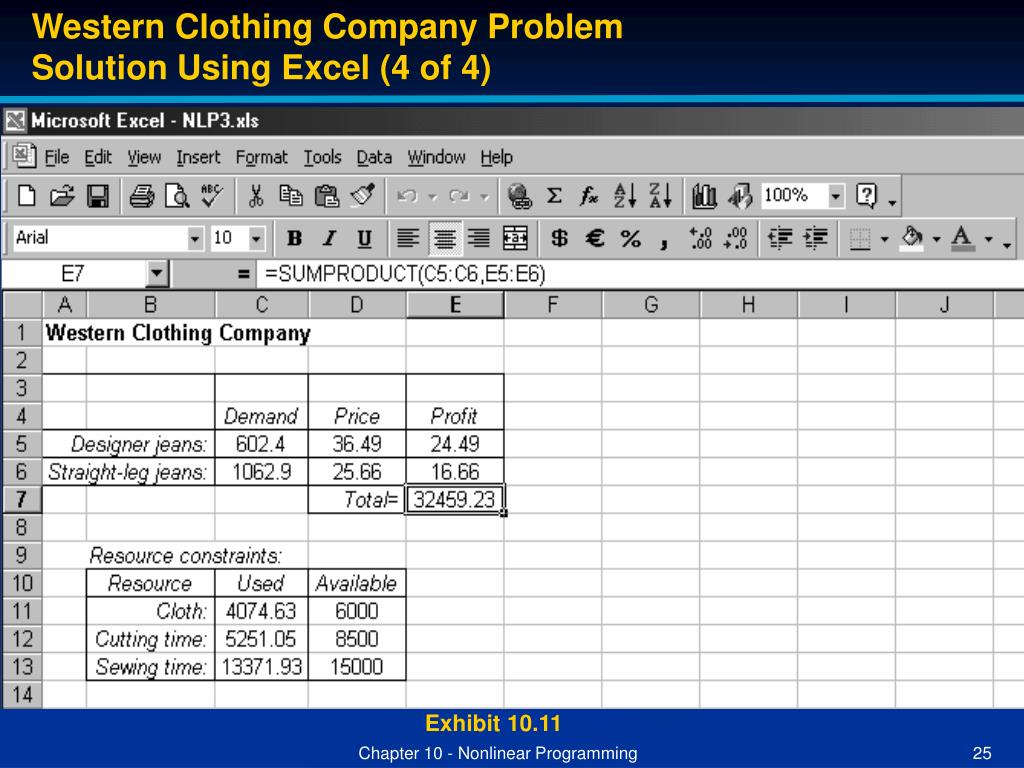This screenshot has width=1024, height=768.
Task: Select Designer jeans demand 602.4
Action: [261, 444]
